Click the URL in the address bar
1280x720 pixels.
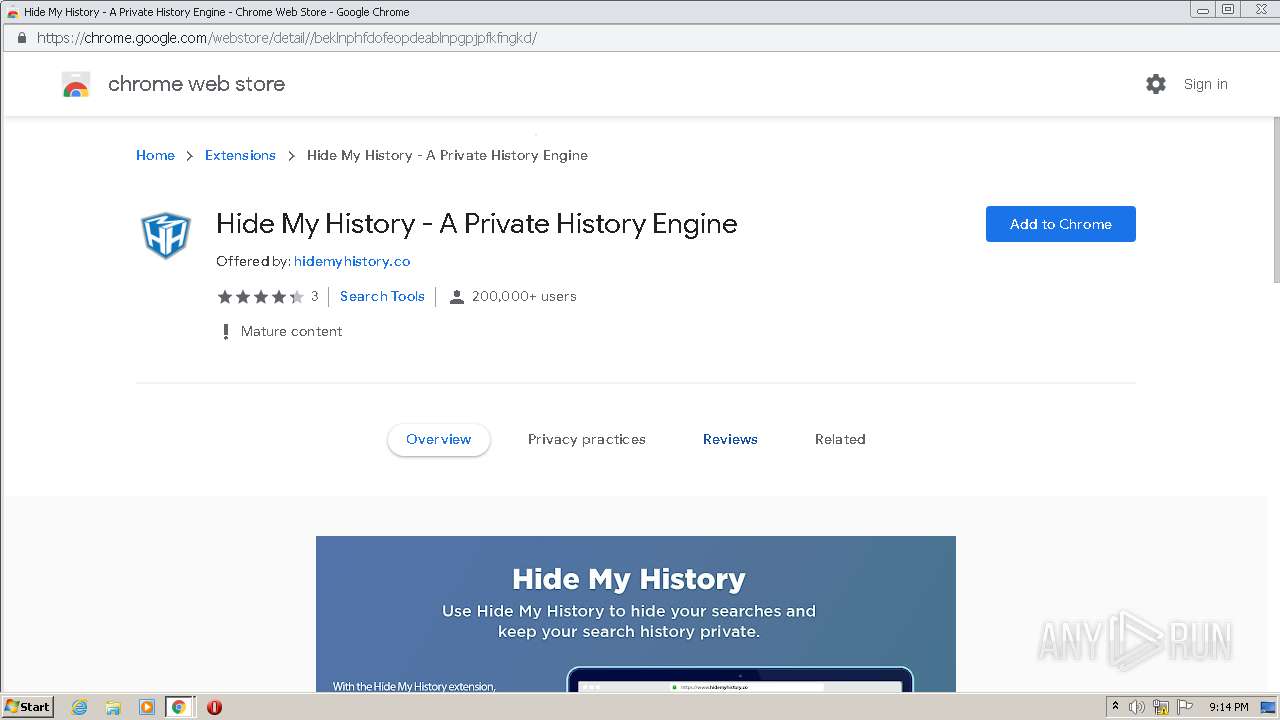(287, 38)
